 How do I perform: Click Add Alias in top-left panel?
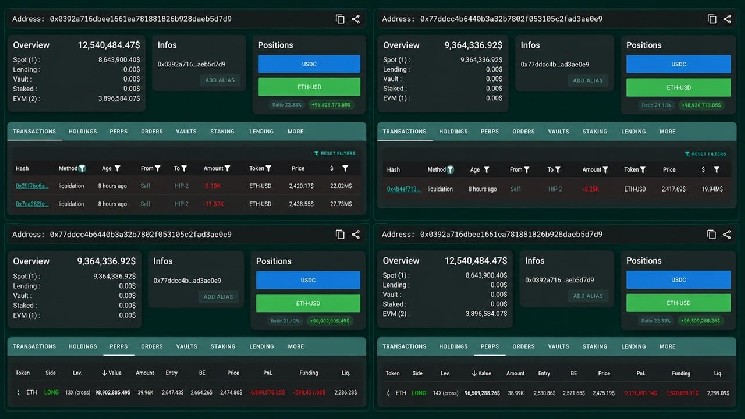(220, 80)
